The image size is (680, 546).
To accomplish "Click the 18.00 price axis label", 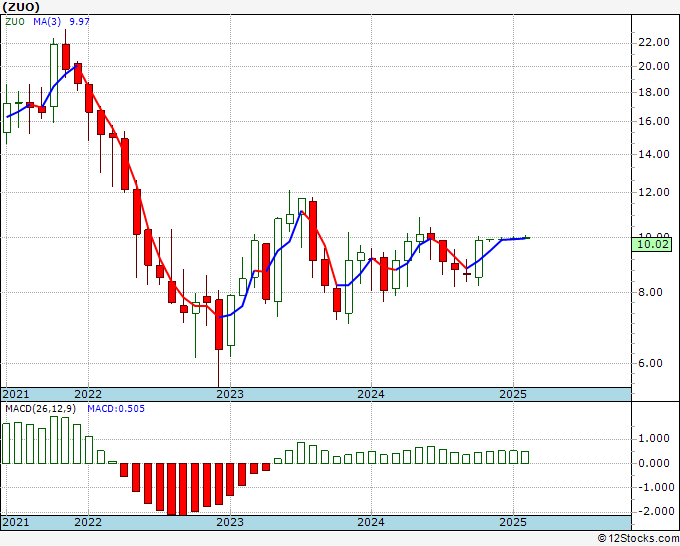I will coord(654,92).
